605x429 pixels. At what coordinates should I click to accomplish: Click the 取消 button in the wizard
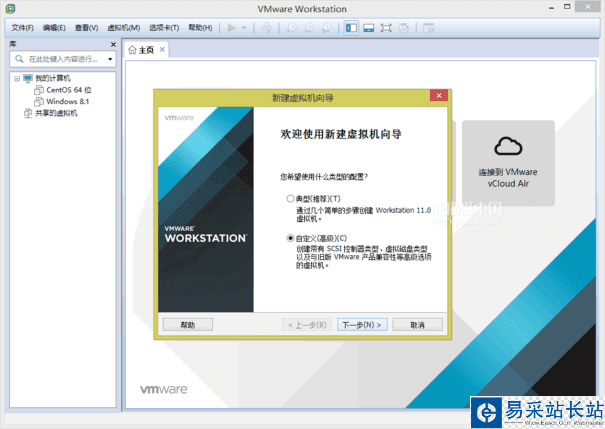pyautogui.click(x=417, y=325)
